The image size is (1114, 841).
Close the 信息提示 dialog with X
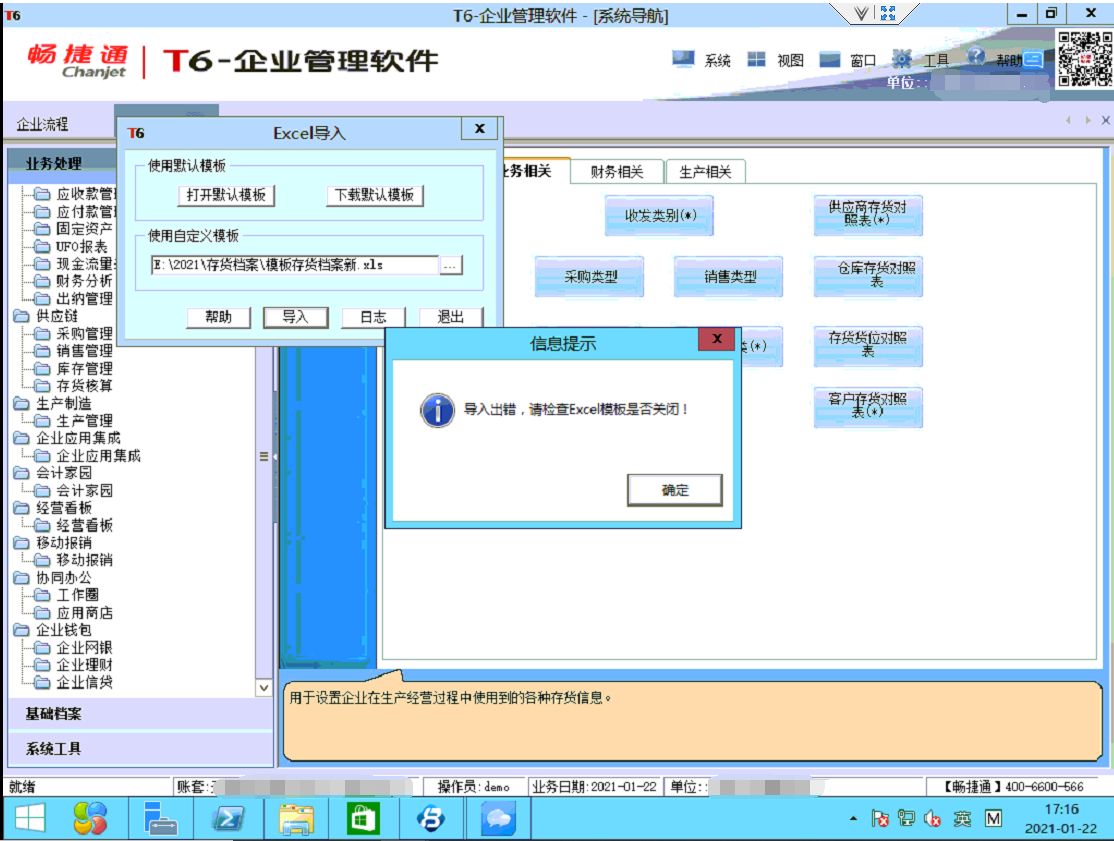coord(717,339)
